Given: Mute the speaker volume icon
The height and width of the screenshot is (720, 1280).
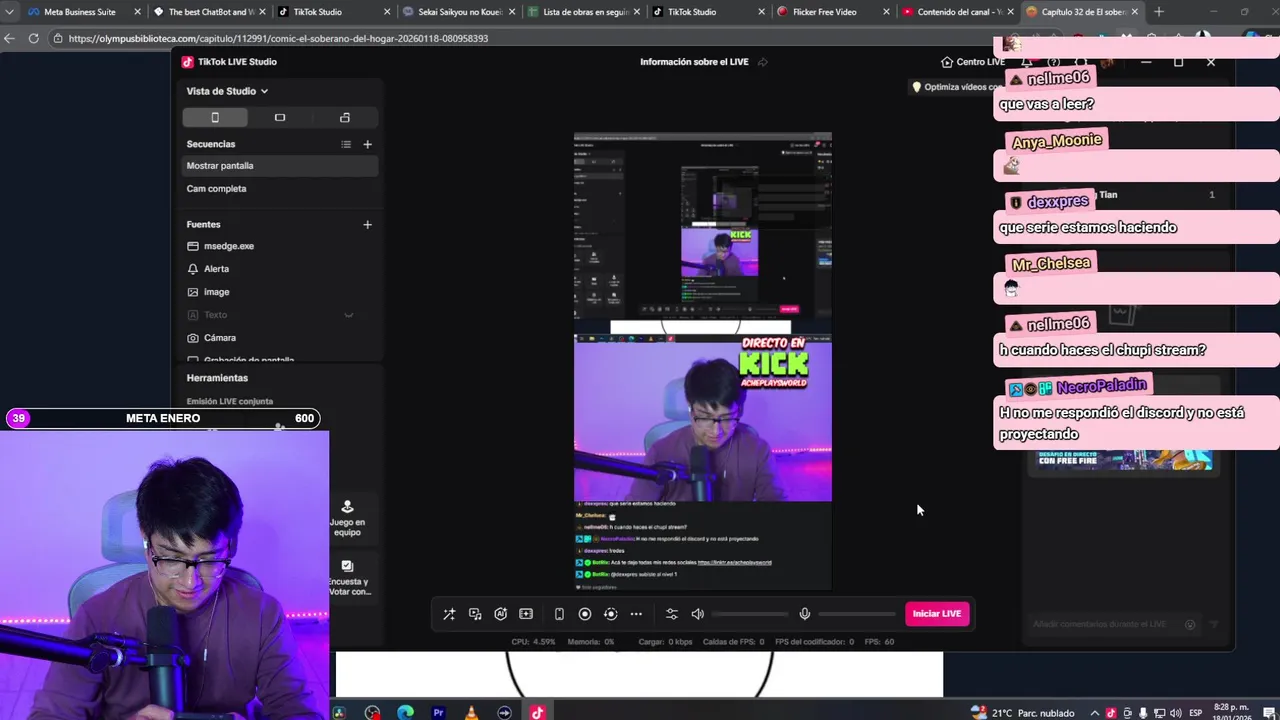Looking at the screenshot, I should (698, 614).
